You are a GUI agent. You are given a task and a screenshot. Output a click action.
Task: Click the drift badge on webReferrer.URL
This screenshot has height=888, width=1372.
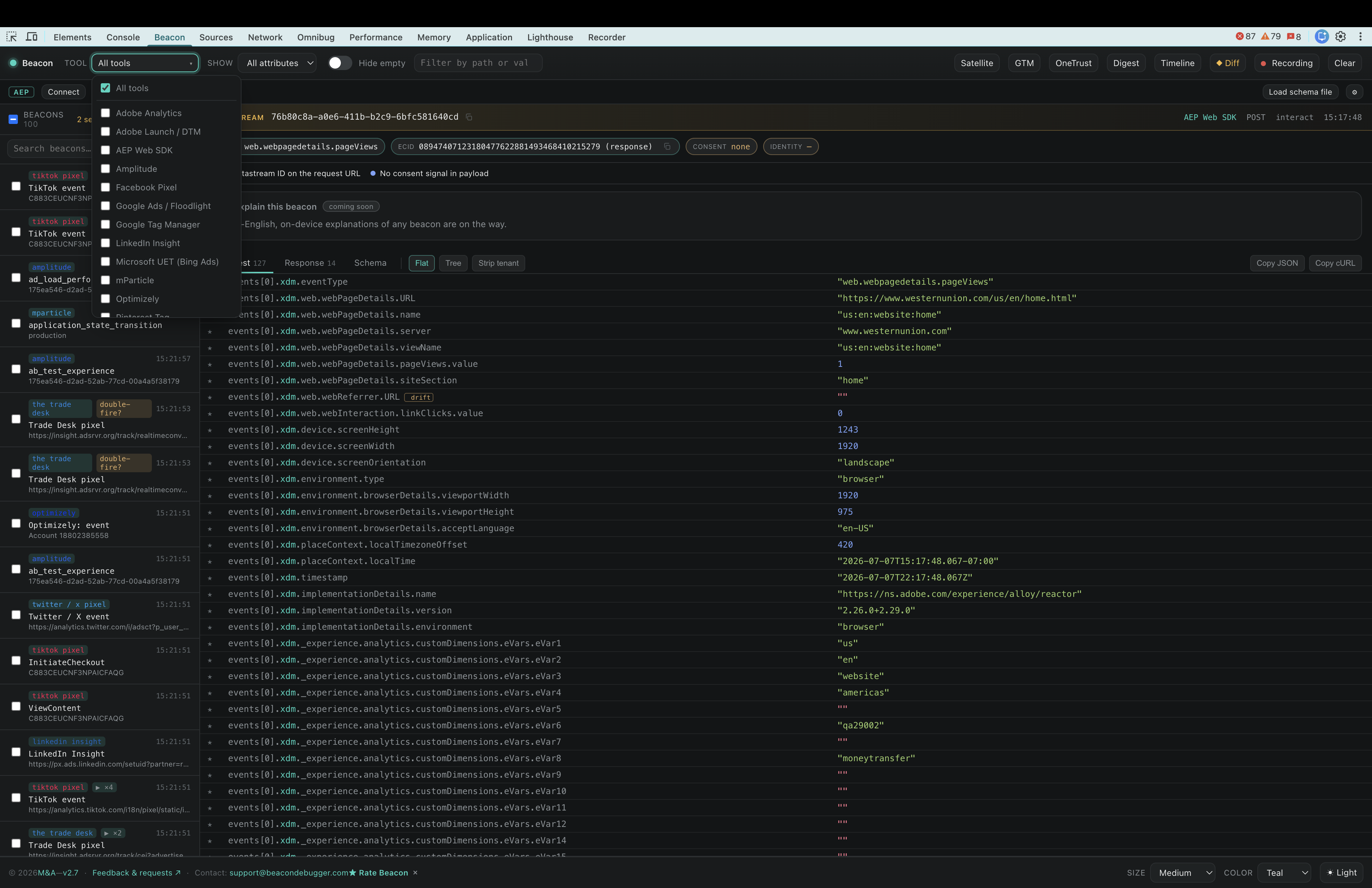[419, 397]
